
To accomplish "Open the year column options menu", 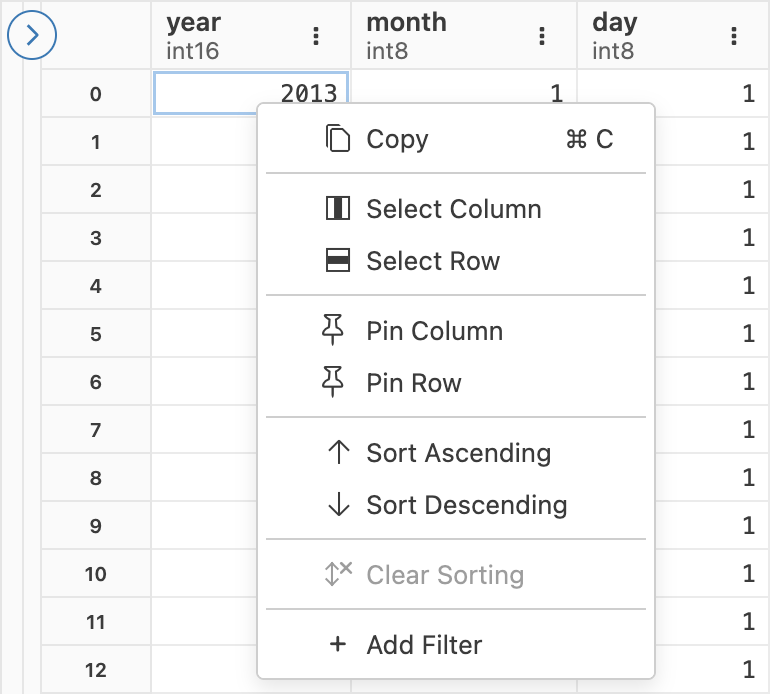I will click(x=317, y=36).
